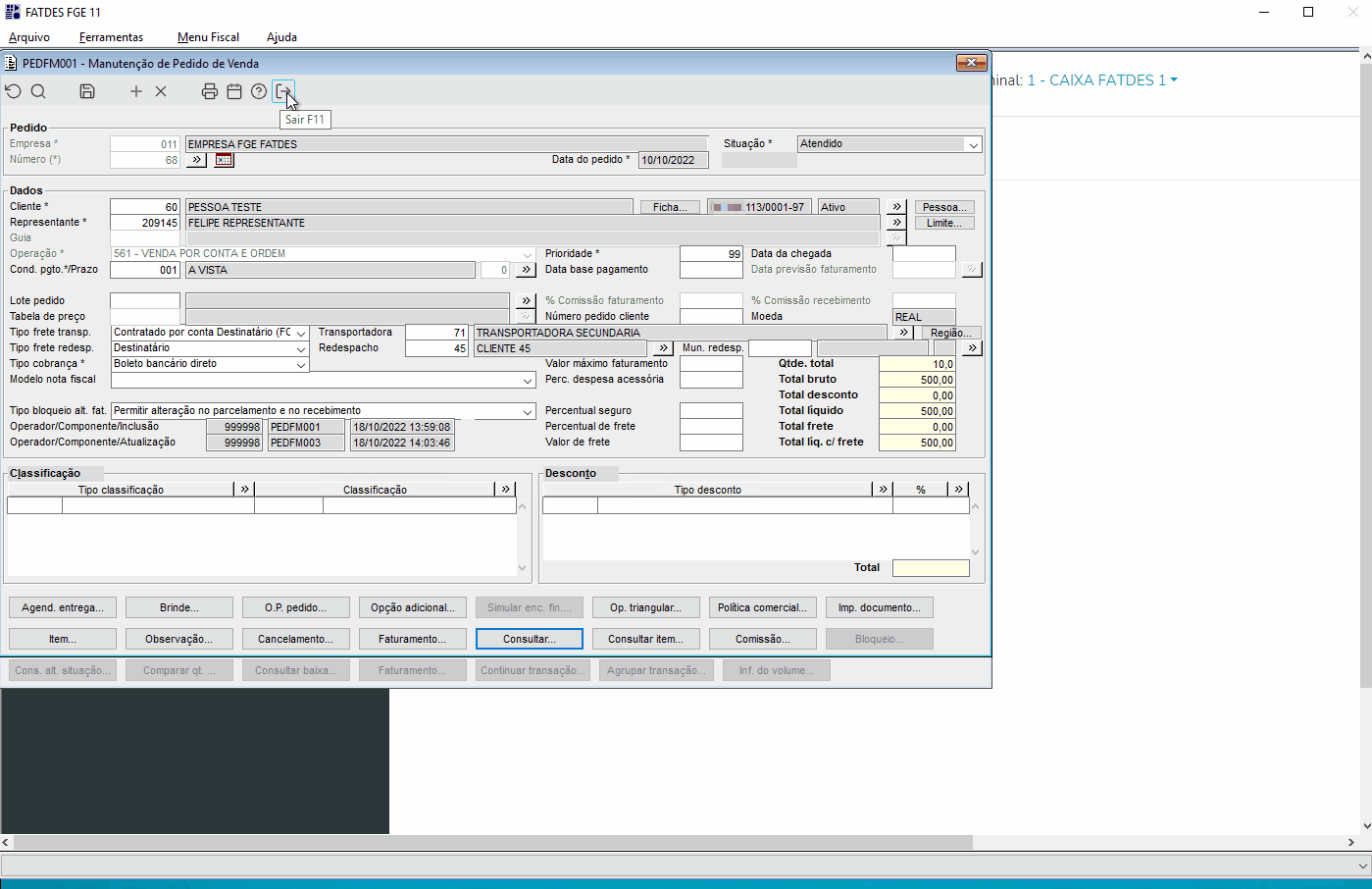Open the Modelo nota fiscal dropdown

pyautogui.click(x=528, y=380)
